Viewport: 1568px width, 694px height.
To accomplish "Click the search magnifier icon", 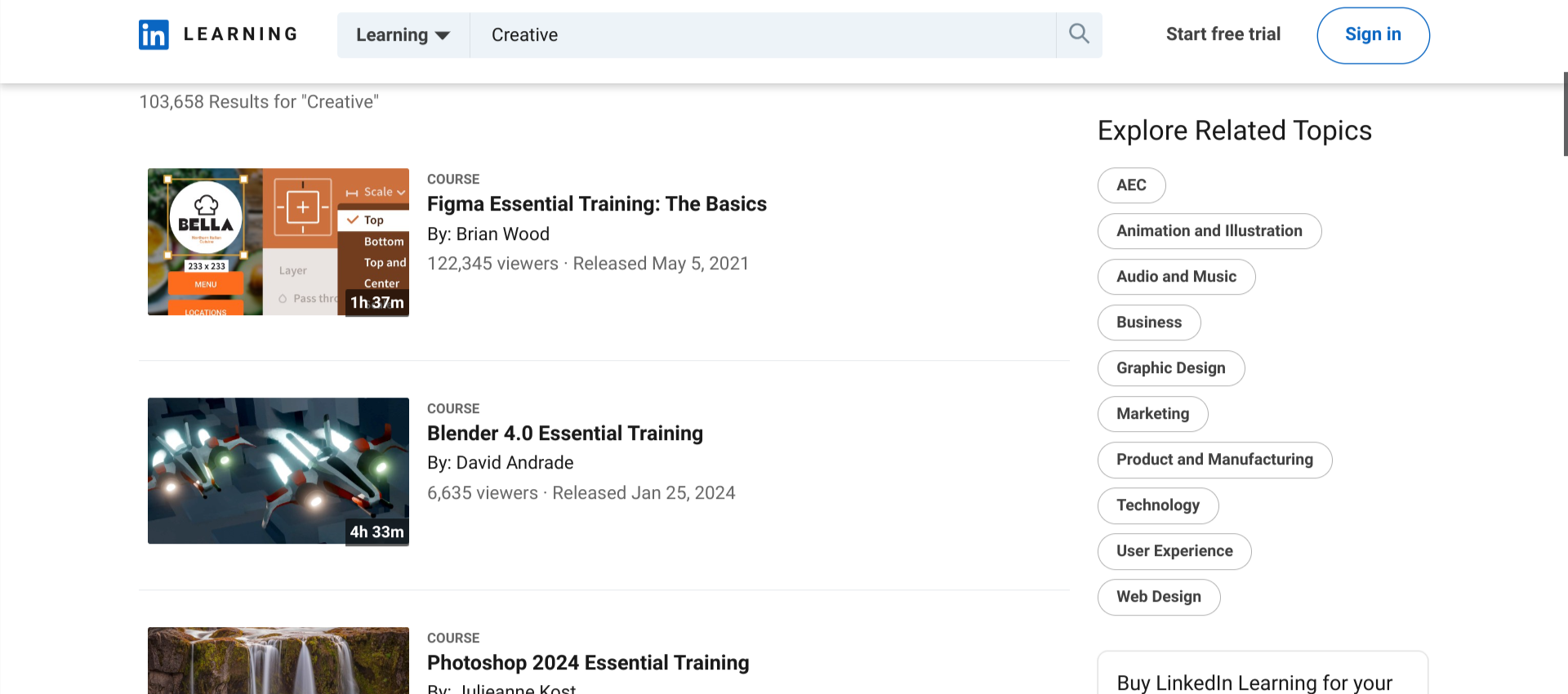I will (1079, 34).
